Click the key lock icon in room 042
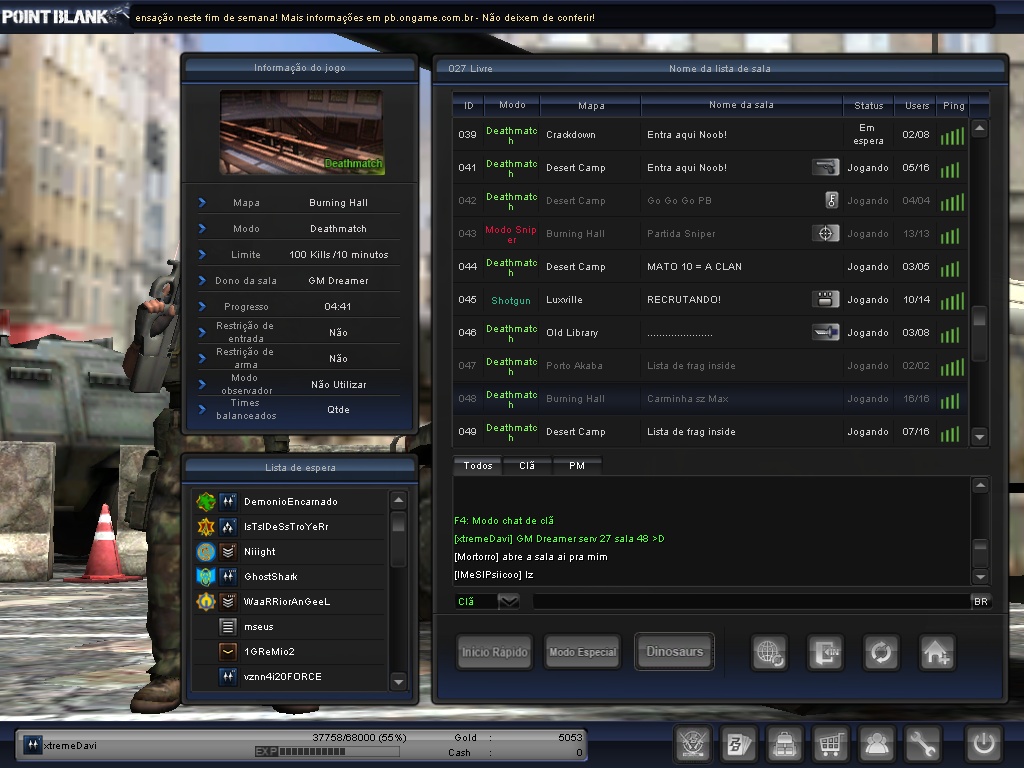The height and width of the screenshot is (768, 1024). tap(831, 200)
